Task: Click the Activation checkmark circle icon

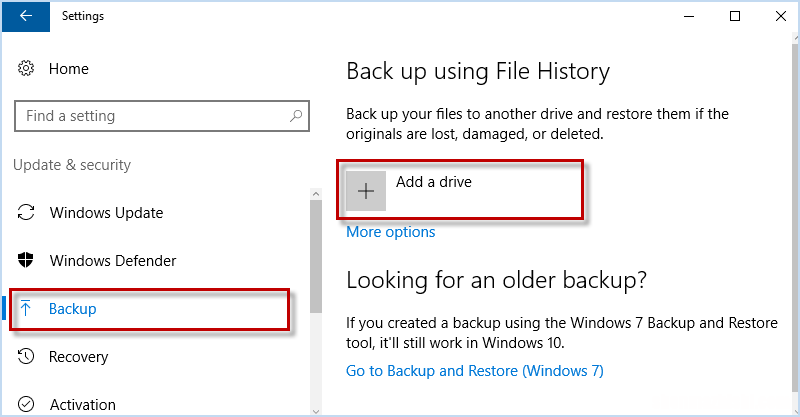Action: coord(26,404)
